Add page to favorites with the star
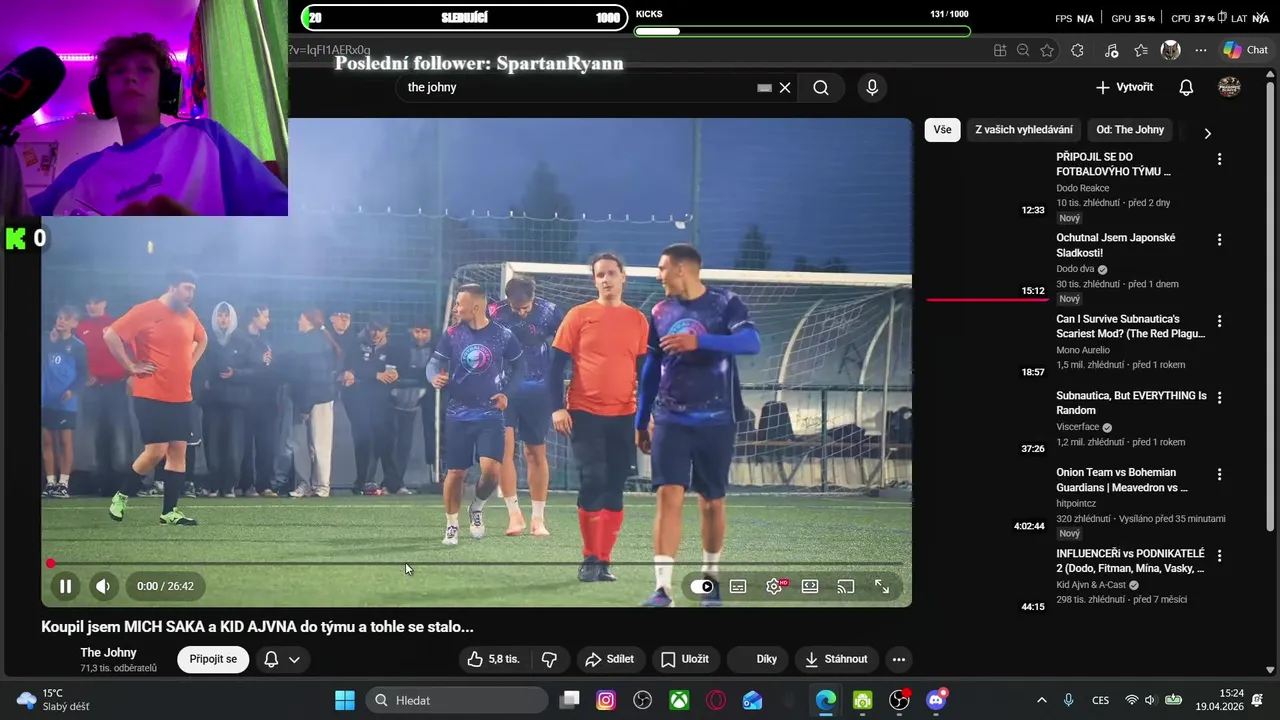The height and width of the screenshot is (720, 1280). point(1047,50)
